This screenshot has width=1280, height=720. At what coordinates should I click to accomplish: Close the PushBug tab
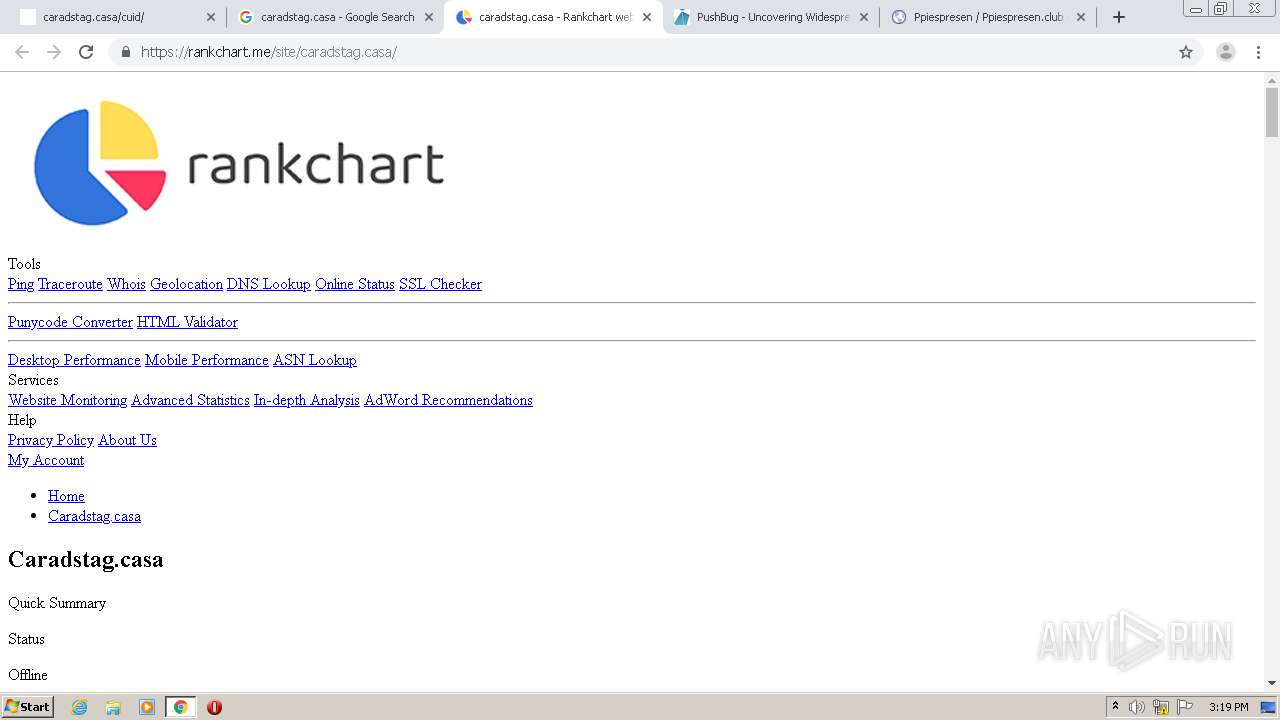(864, 17)
